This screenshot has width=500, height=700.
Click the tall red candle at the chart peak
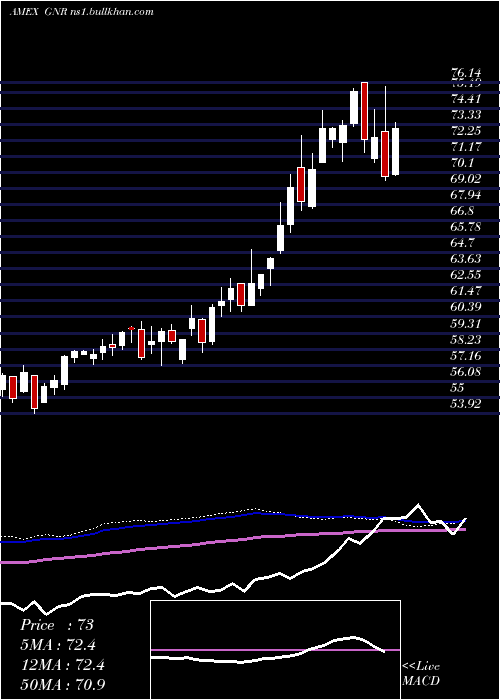(365, 111)
